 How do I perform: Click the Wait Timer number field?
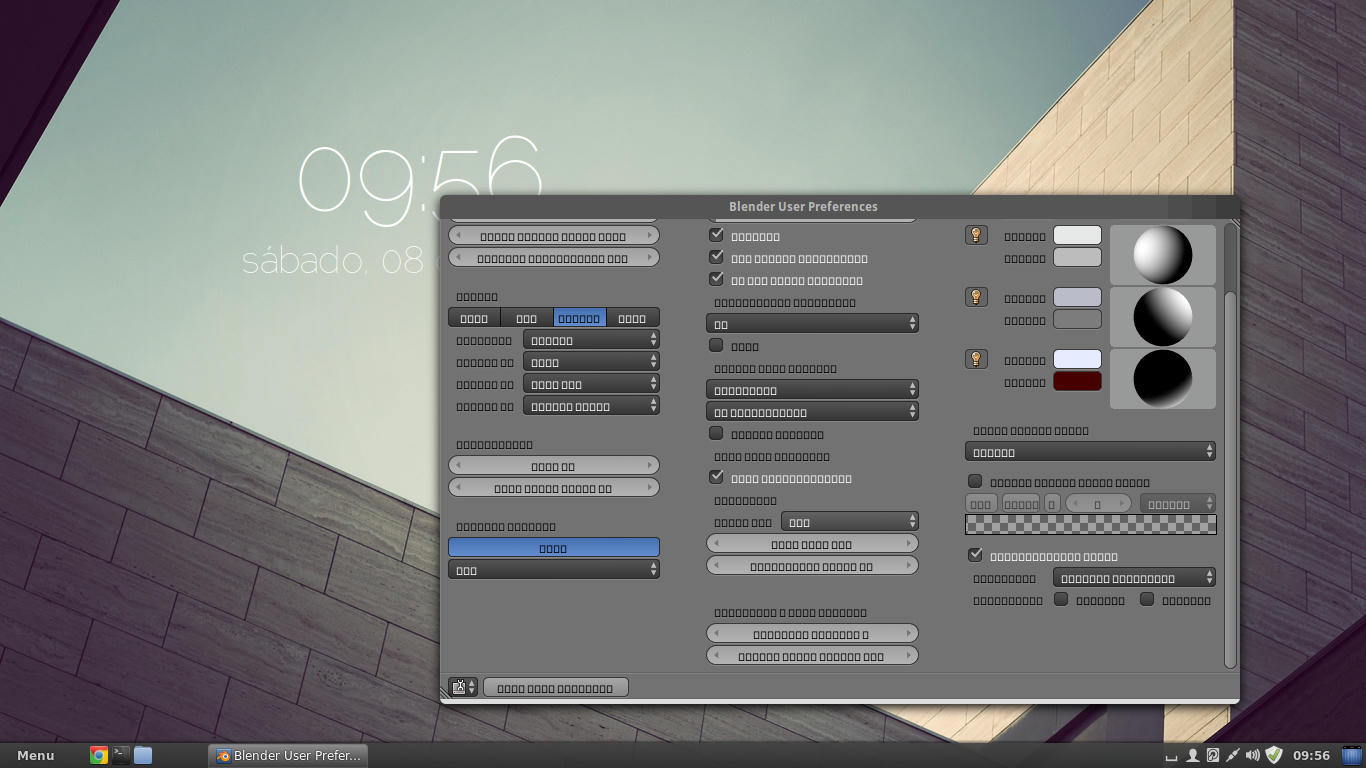[x=554, y=488]
